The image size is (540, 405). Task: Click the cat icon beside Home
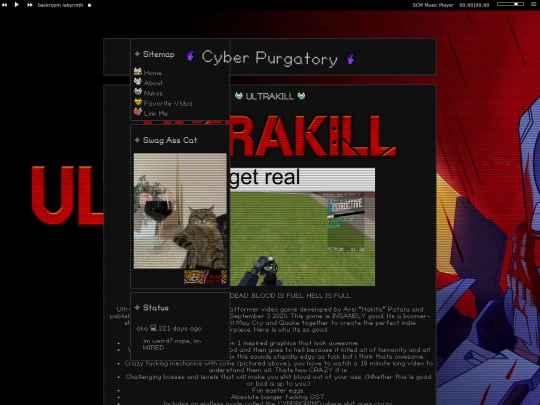(138, 72)
